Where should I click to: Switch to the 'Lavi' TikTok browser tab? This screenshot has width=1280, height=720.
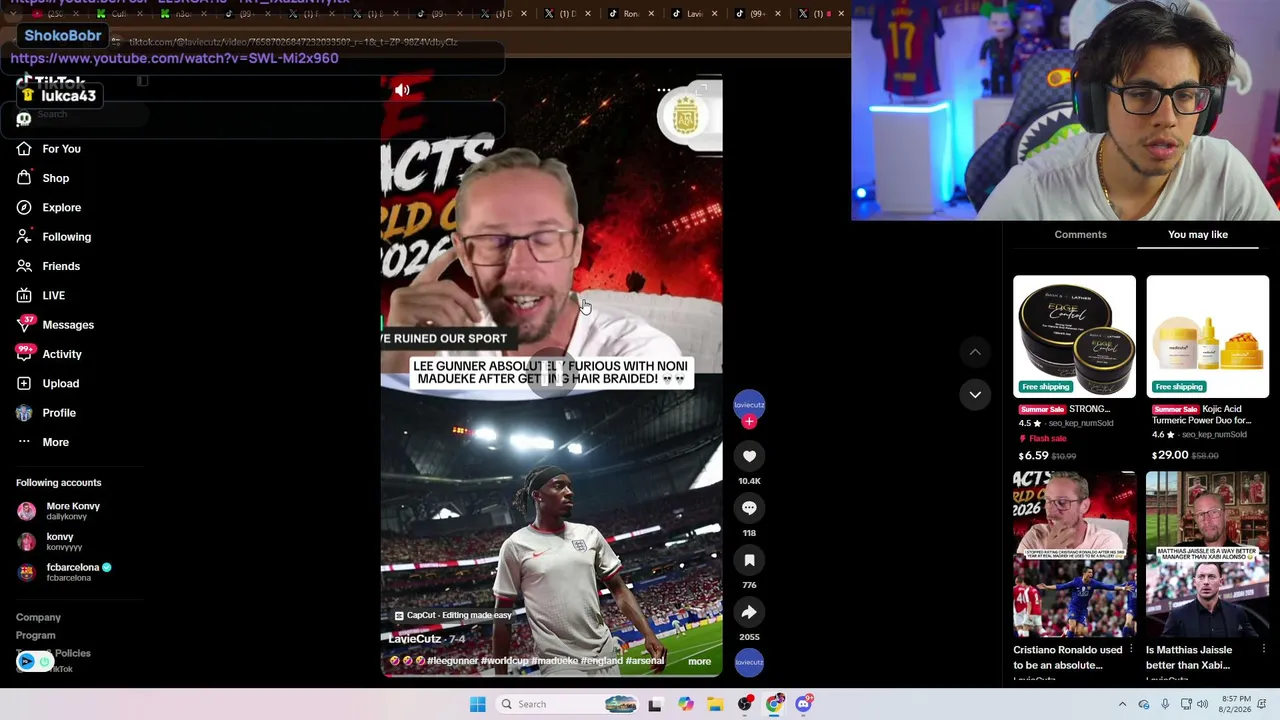point(696,14)
